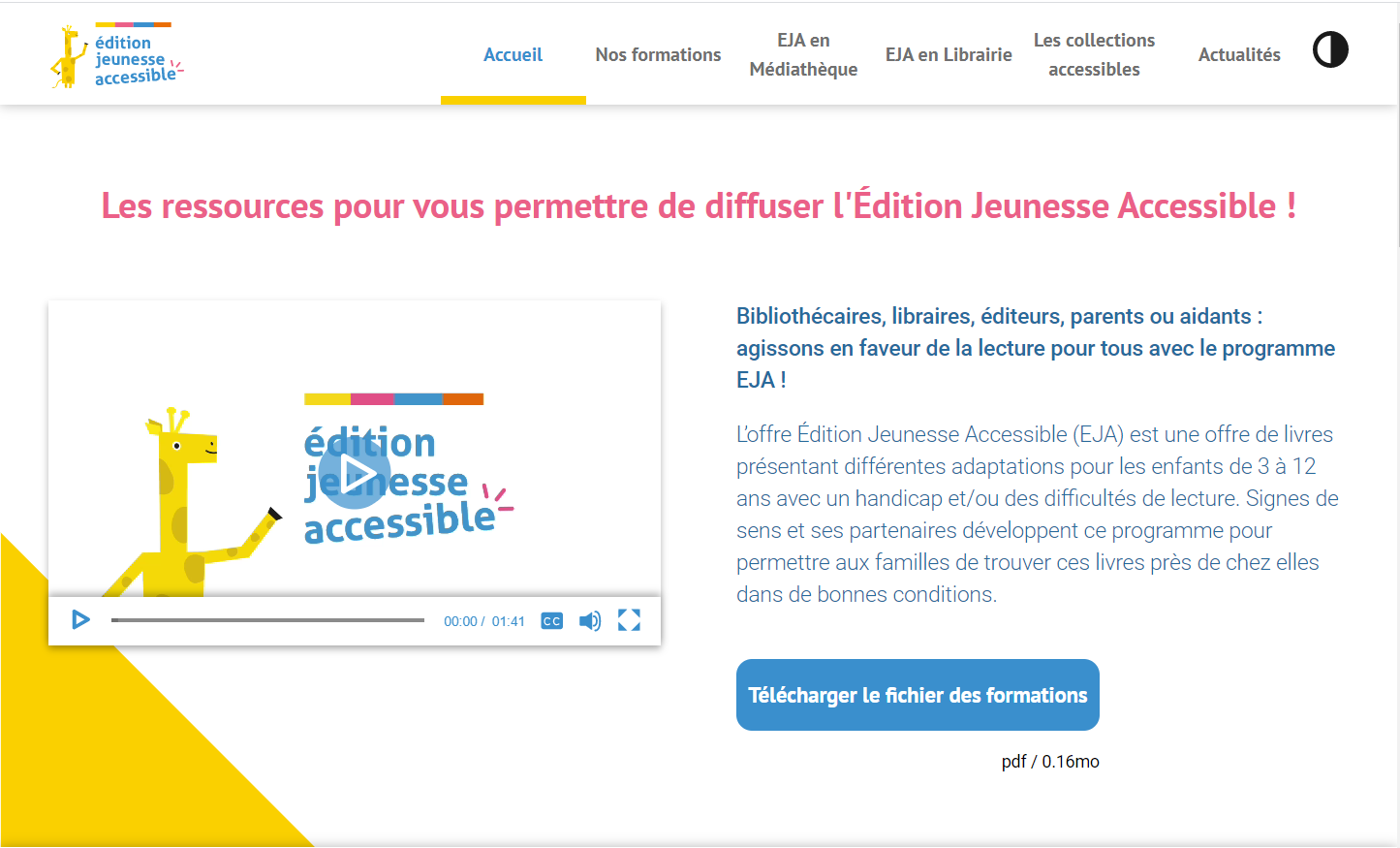Open the video in fullscreen mode
This screenshot has width=1400, height=848.
pos(629,620)
